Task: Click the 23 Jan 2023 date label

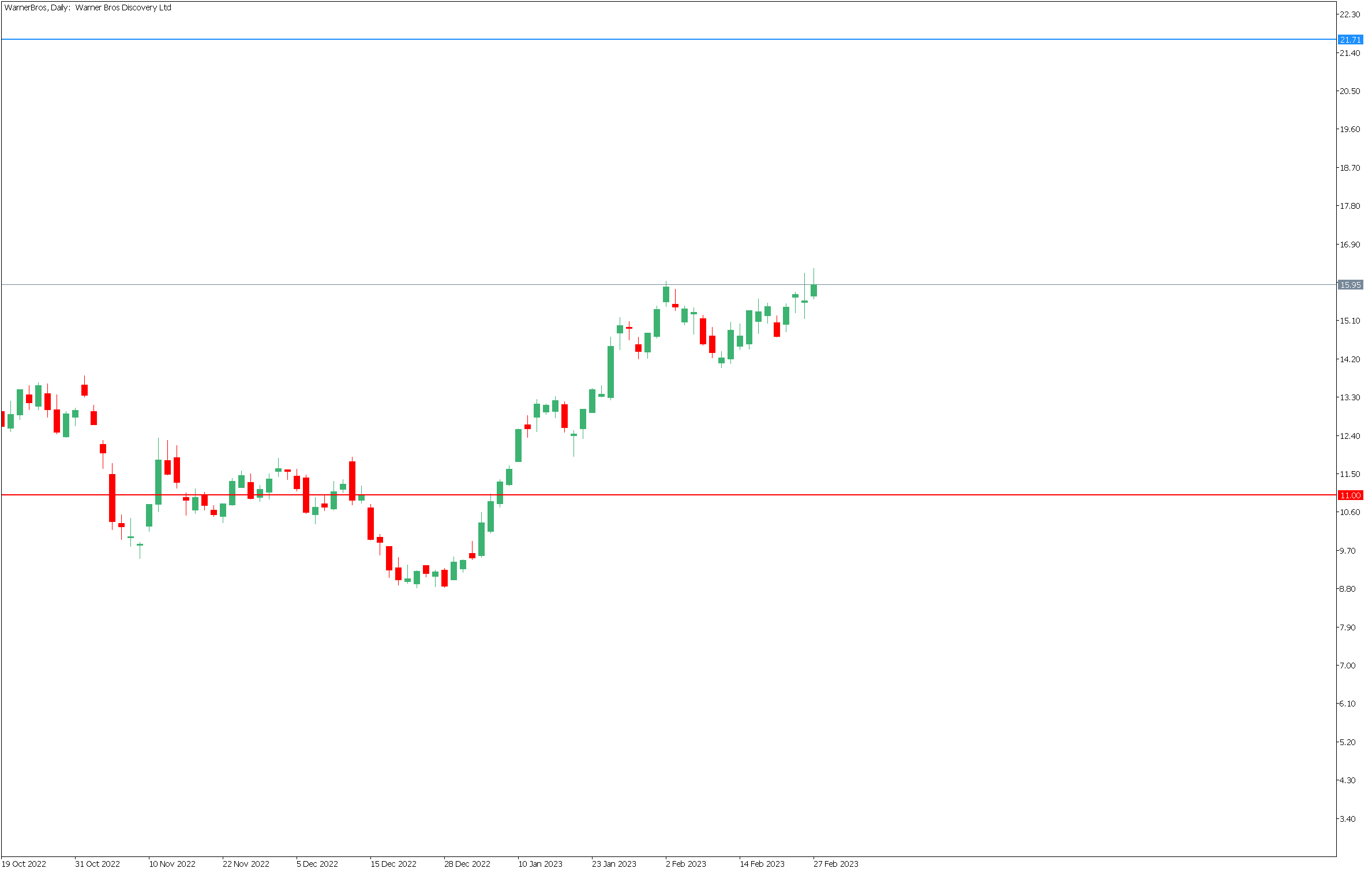Action: pos(614,863)
